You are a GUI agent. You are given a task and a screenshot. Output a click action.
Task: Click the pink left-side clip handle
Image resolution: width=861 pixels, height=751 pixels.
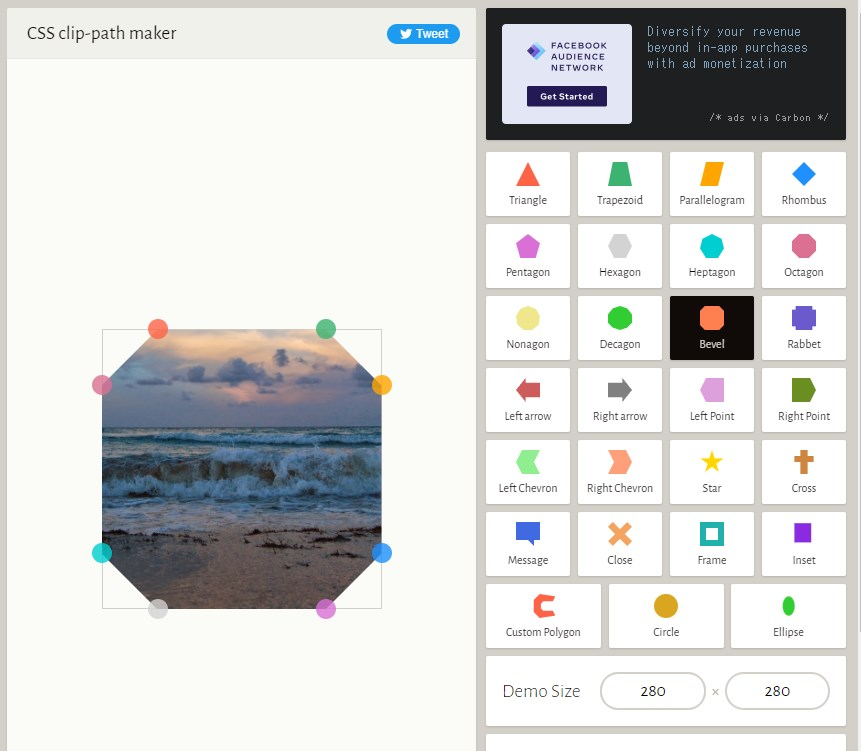pyautogui.click(x=102, y=385)
